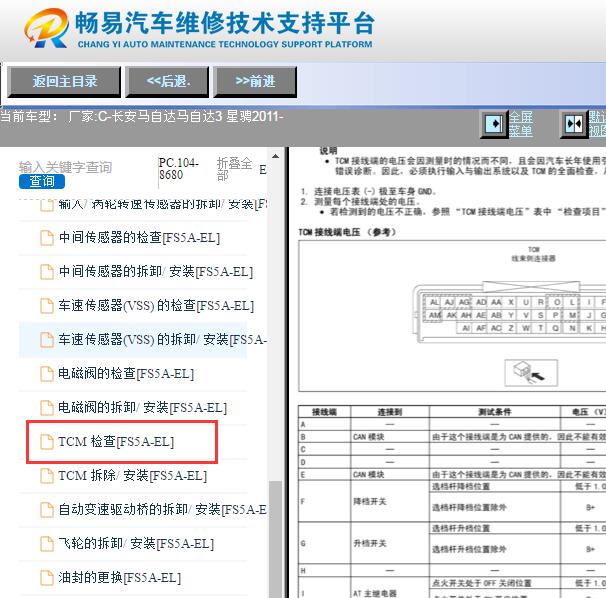Click document icon beside 电磁阀的检查
This screenshot has height=598, width=606.
point(47,374)
